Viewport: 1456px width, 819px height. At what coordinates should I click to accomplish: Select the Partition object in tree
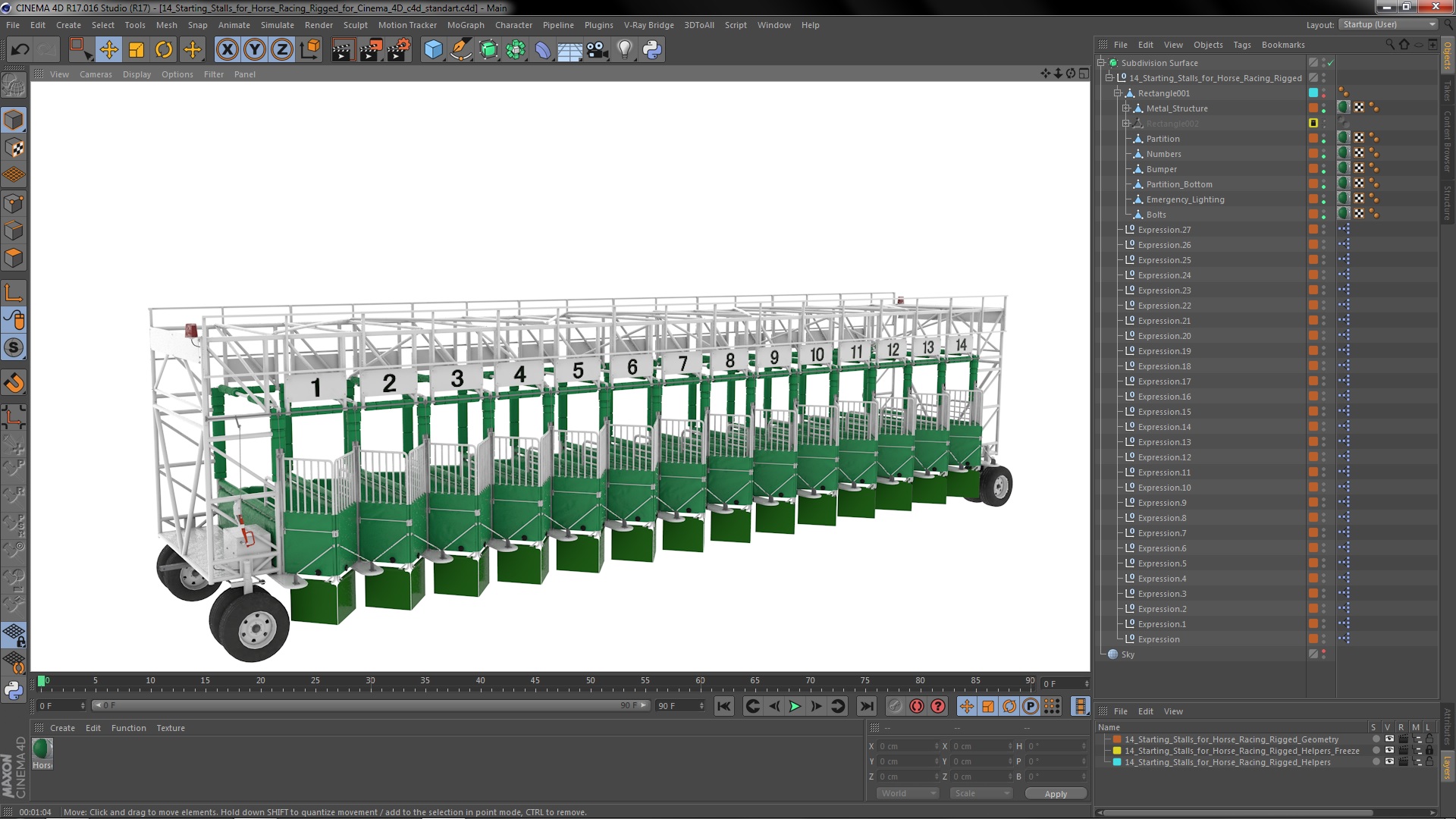point(1163,139)
